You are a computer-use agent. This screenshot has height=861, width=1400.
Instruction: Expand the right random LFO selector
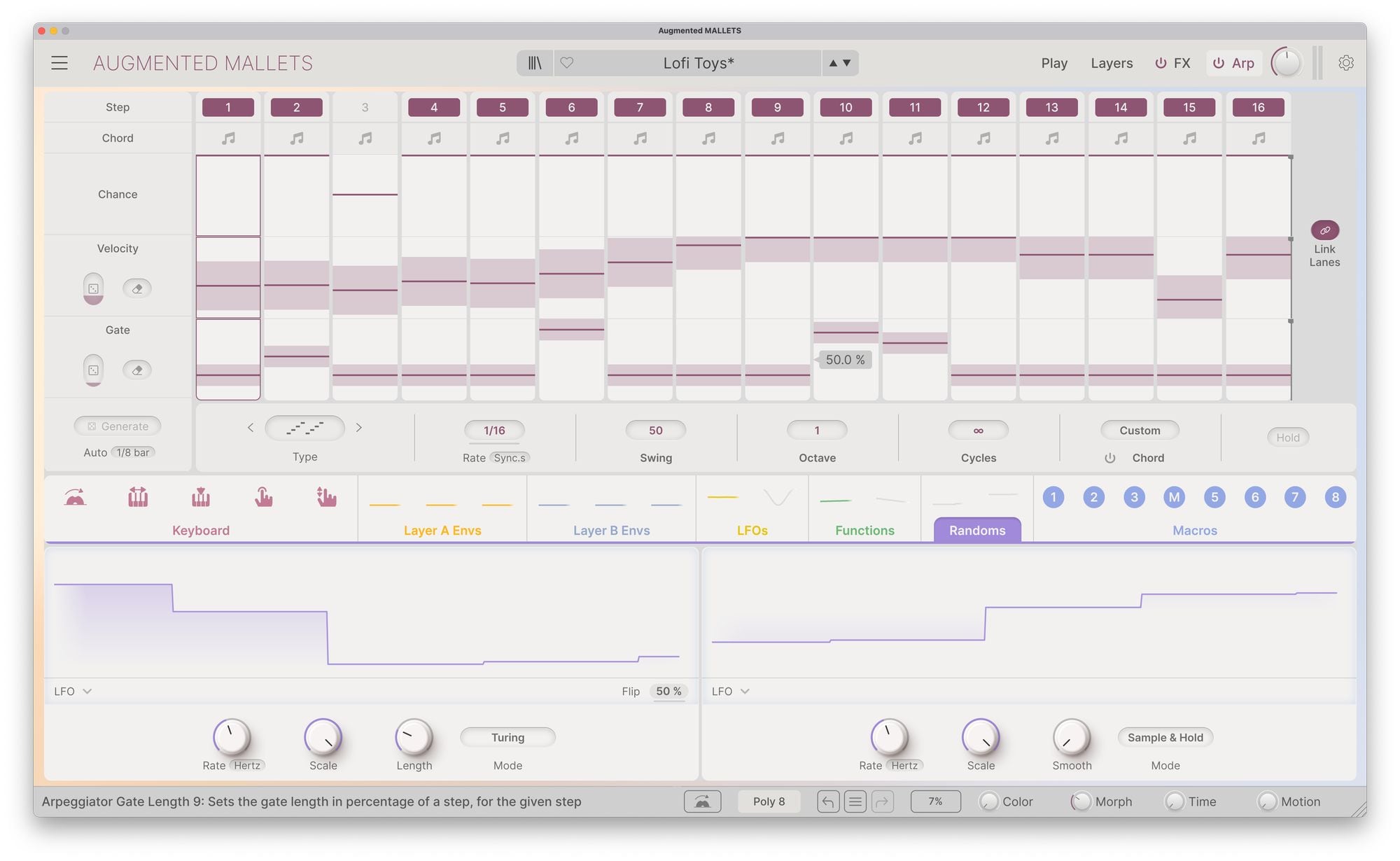[x=731, y=692]
